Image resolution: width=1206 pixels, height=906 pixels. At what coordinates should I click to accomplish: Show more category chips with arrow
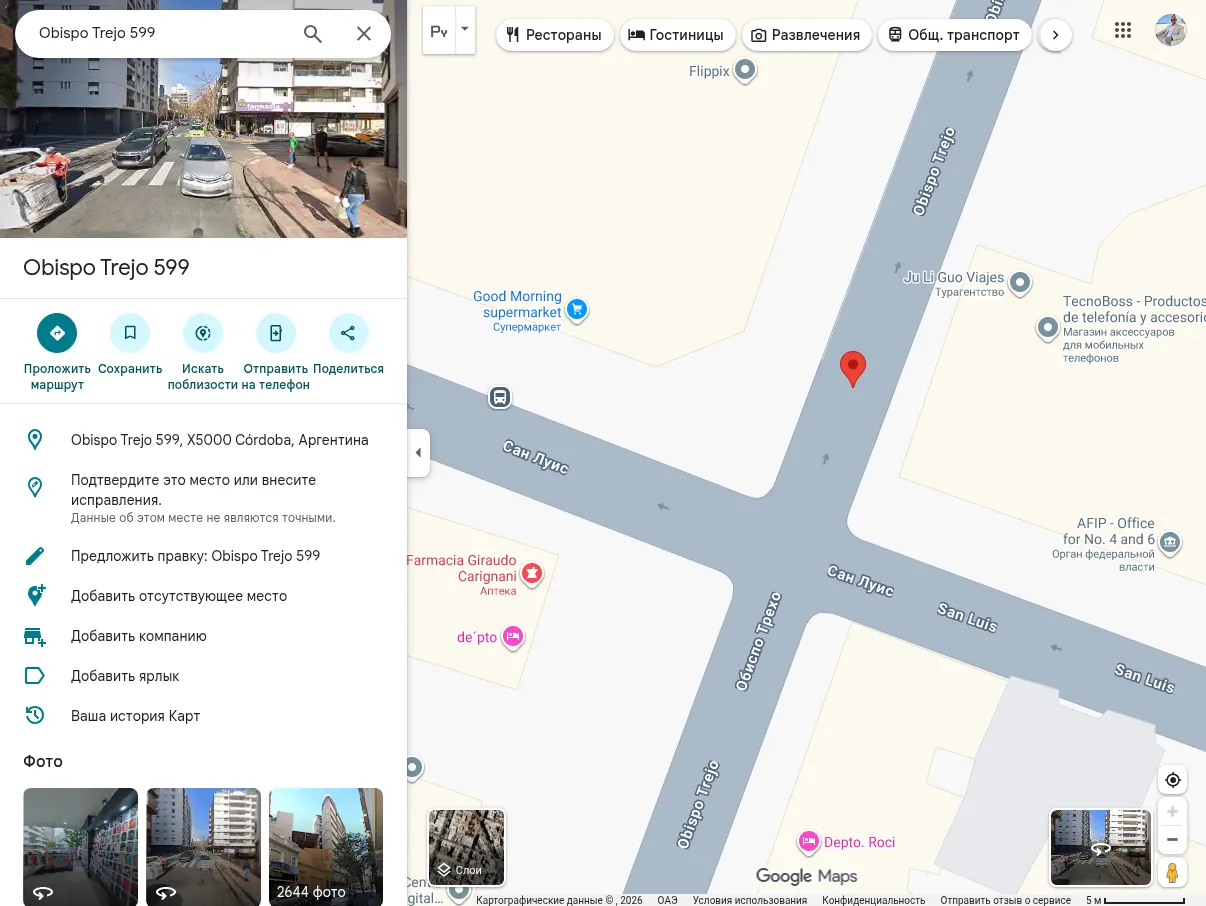(1055, 35)
